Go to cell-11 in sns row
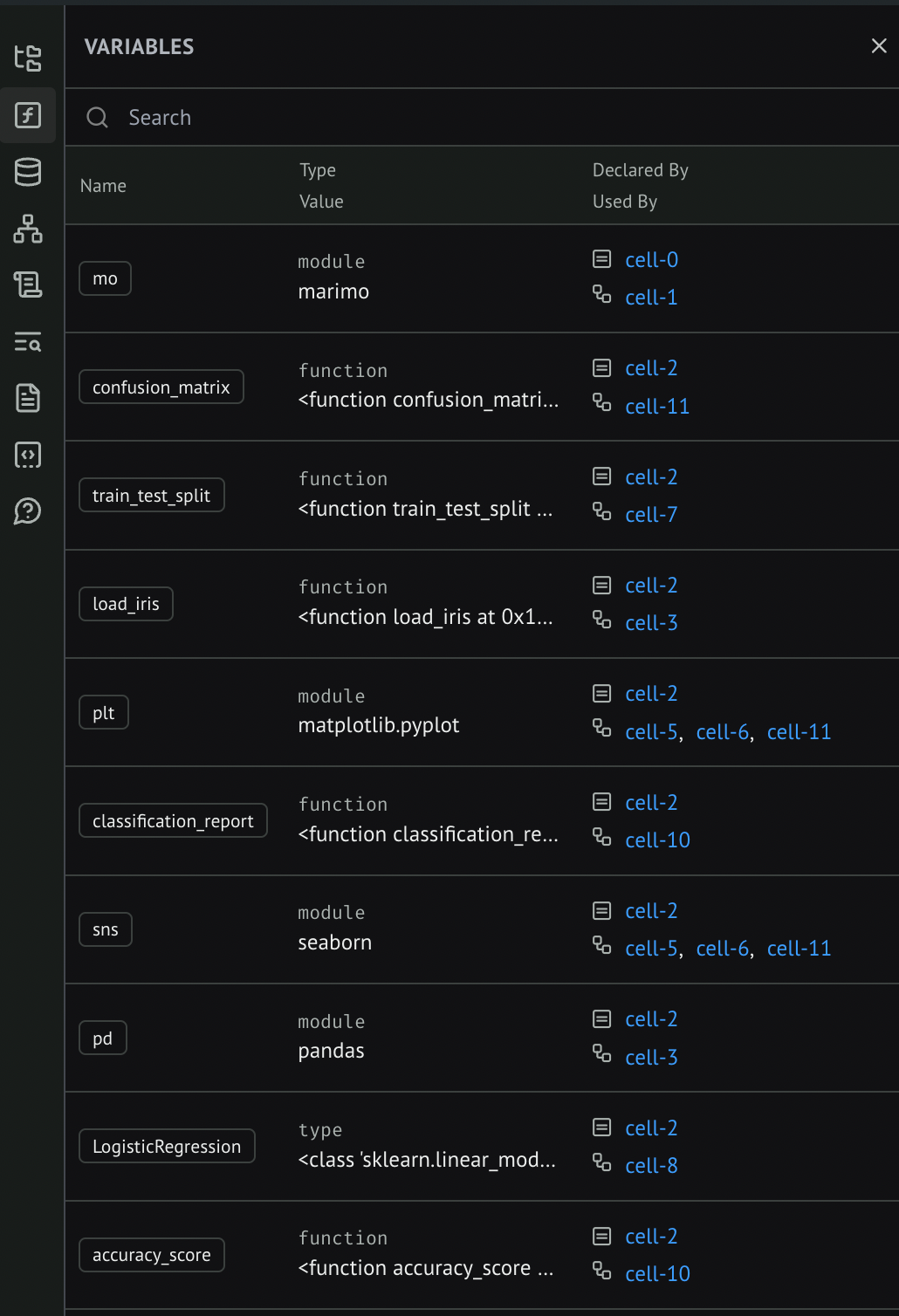Screen dimensions: 899x1316 pos(799,949)
